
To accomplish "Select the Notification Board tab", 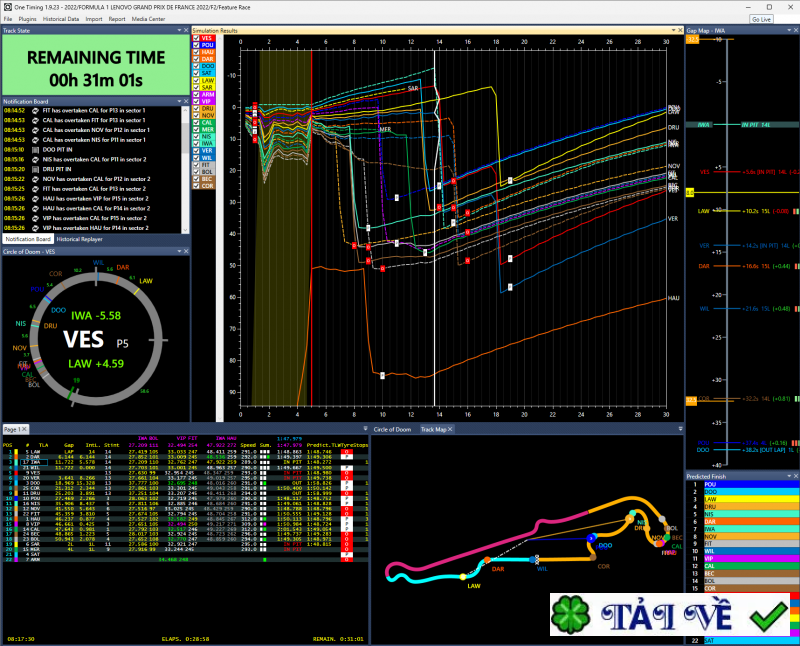I will click(x=28, y=239).
